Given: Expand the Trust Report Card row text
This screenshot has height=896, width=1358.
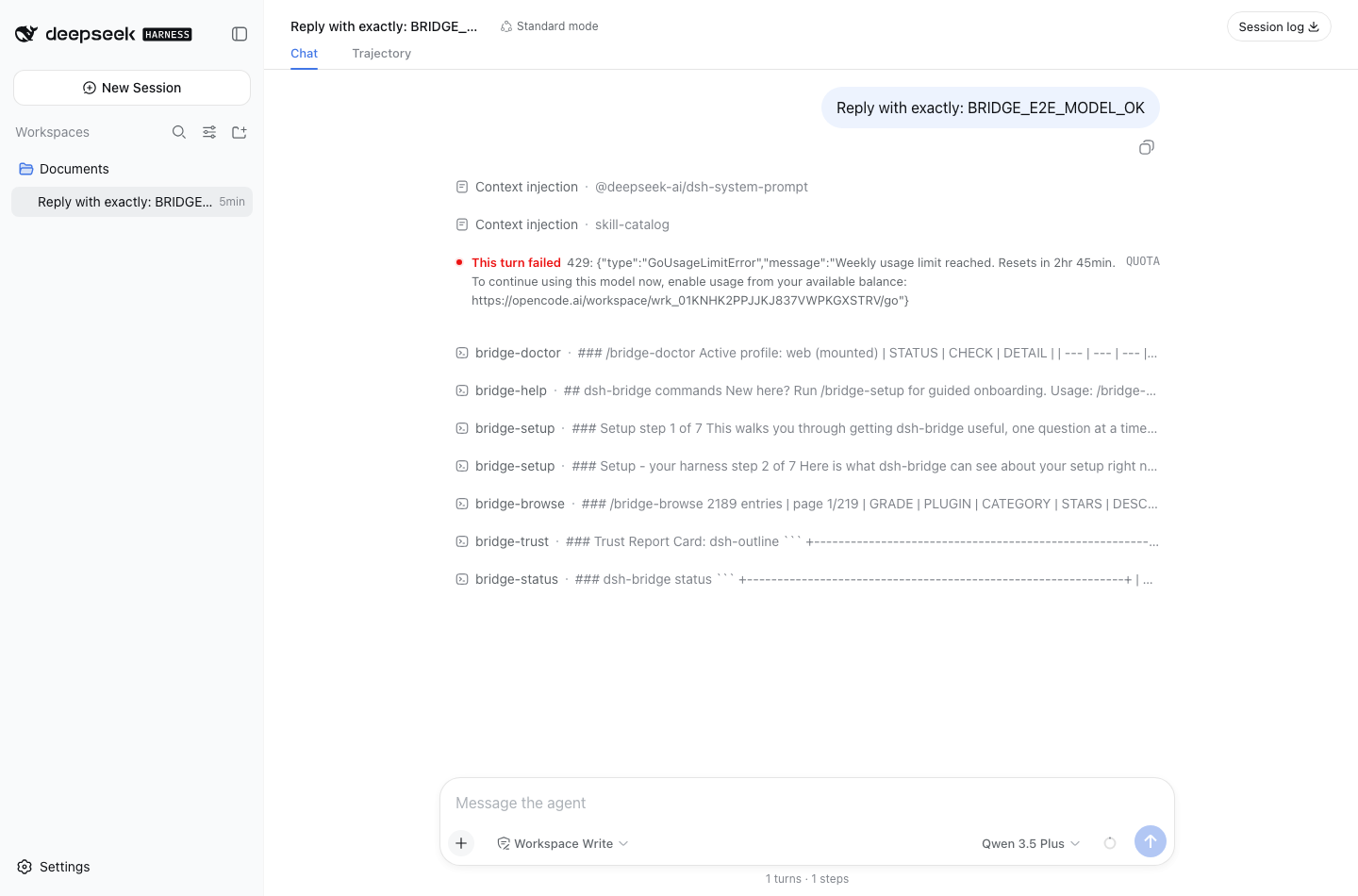Looking at the screenshot, I should coord(862,541).
